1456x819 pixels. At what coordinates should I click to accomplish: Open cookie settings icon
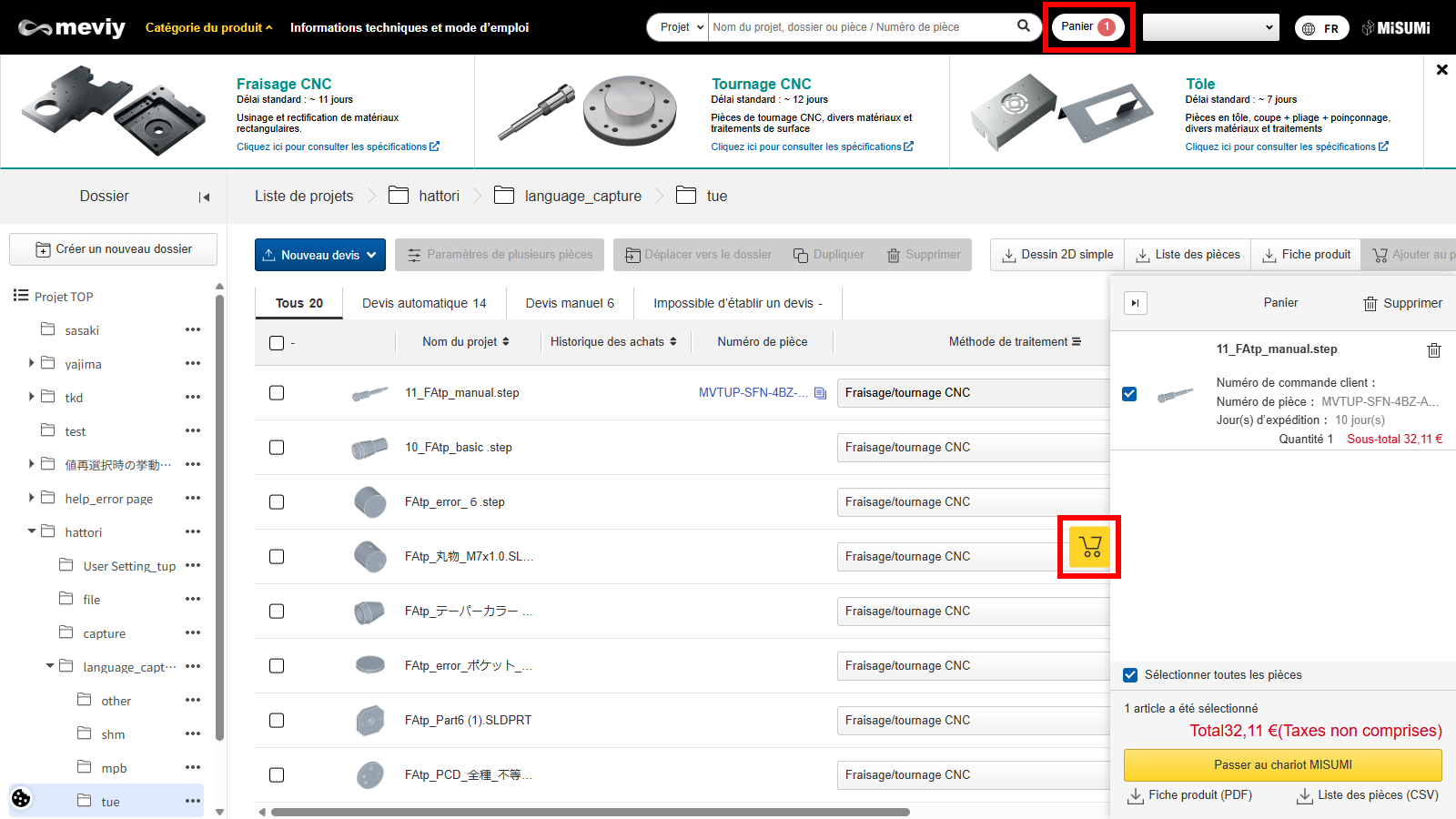pyautogui.click(x=21, y=798)
